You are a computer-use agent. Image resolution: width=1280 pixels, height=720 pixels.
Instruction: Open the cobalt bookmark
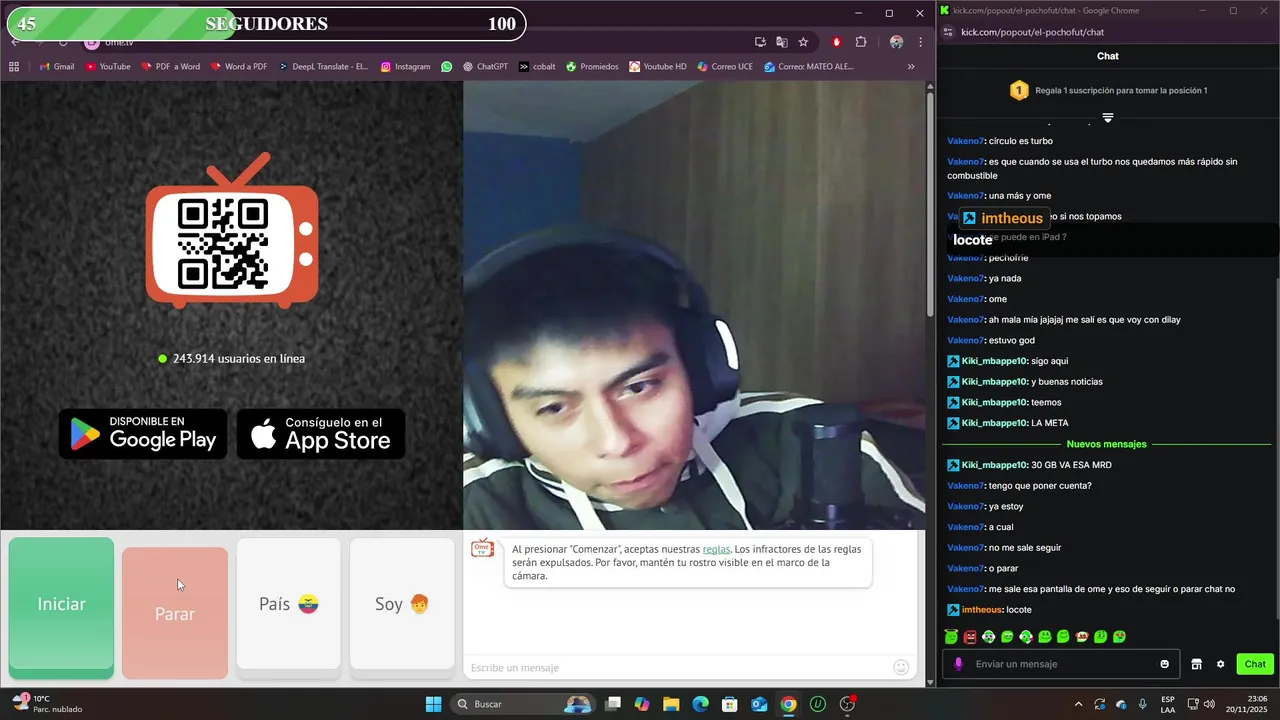click(x=537, y=67)
